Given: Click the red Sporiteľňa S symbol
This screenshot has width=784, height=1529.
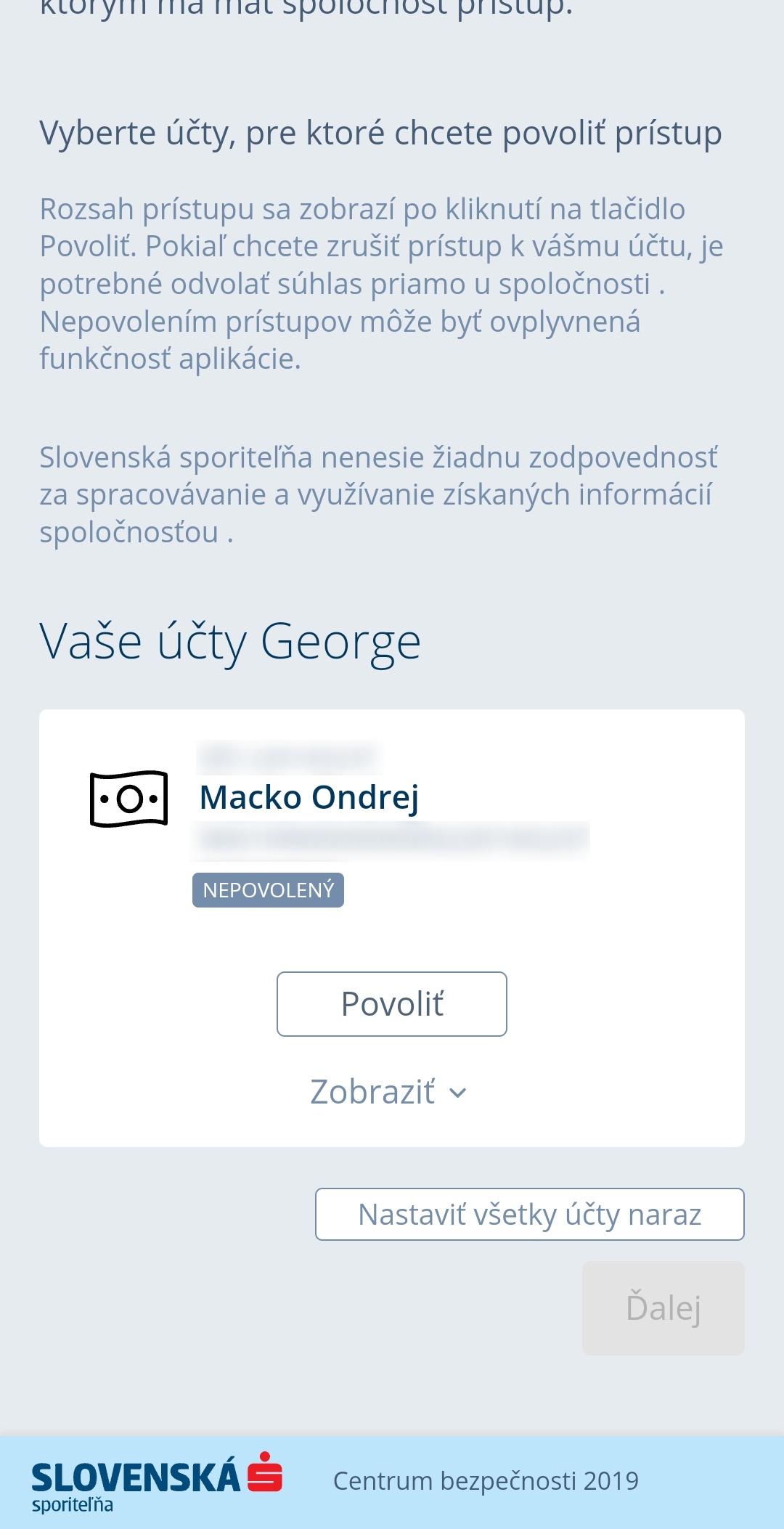Looking at the screenshot, I should coord(265,1472).
